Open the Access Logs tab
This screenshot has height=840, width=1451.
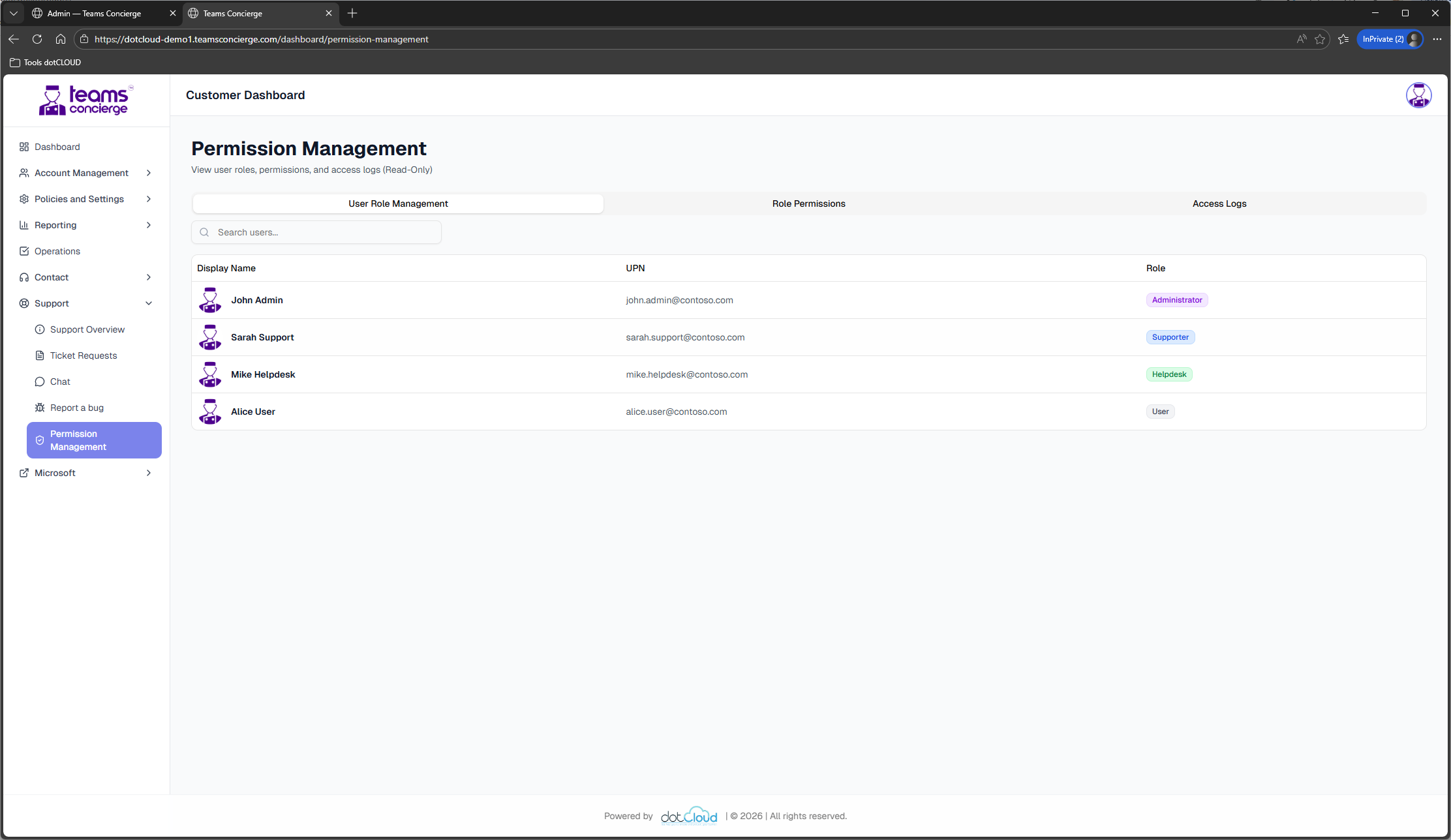click(x=1219, y=203)
